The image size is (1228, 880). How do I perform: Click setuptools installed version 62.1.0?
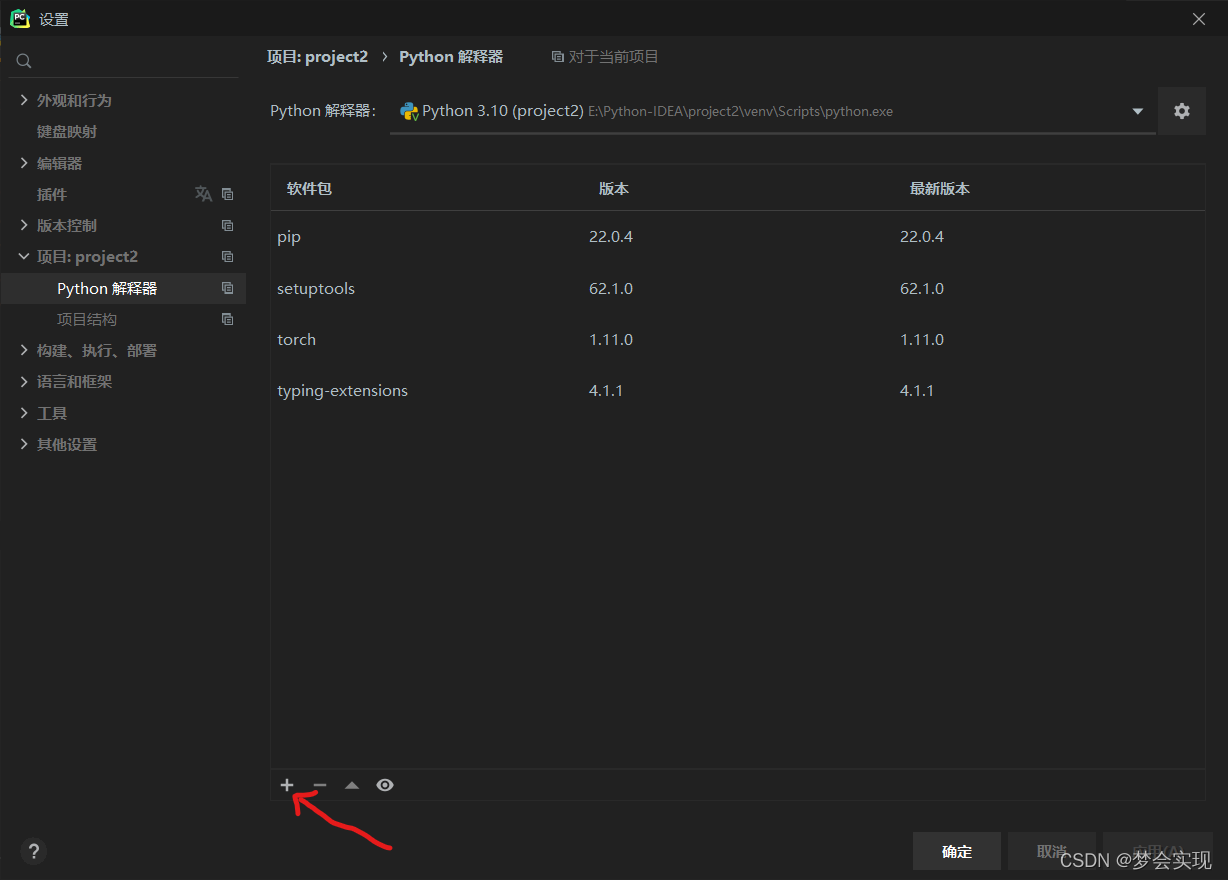[x=611, y=289]
